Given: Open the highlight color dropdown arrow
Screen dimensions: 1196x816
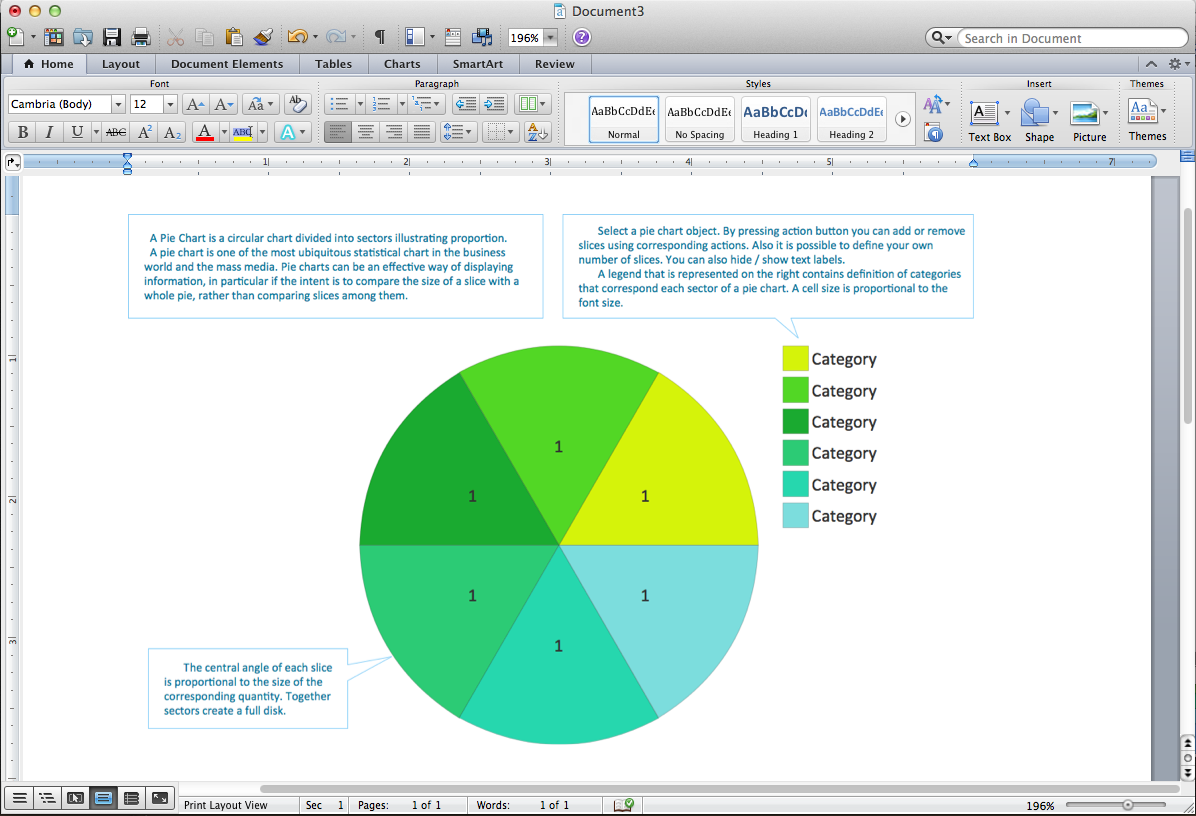Looking at the screenshot, I should [261, 131].
